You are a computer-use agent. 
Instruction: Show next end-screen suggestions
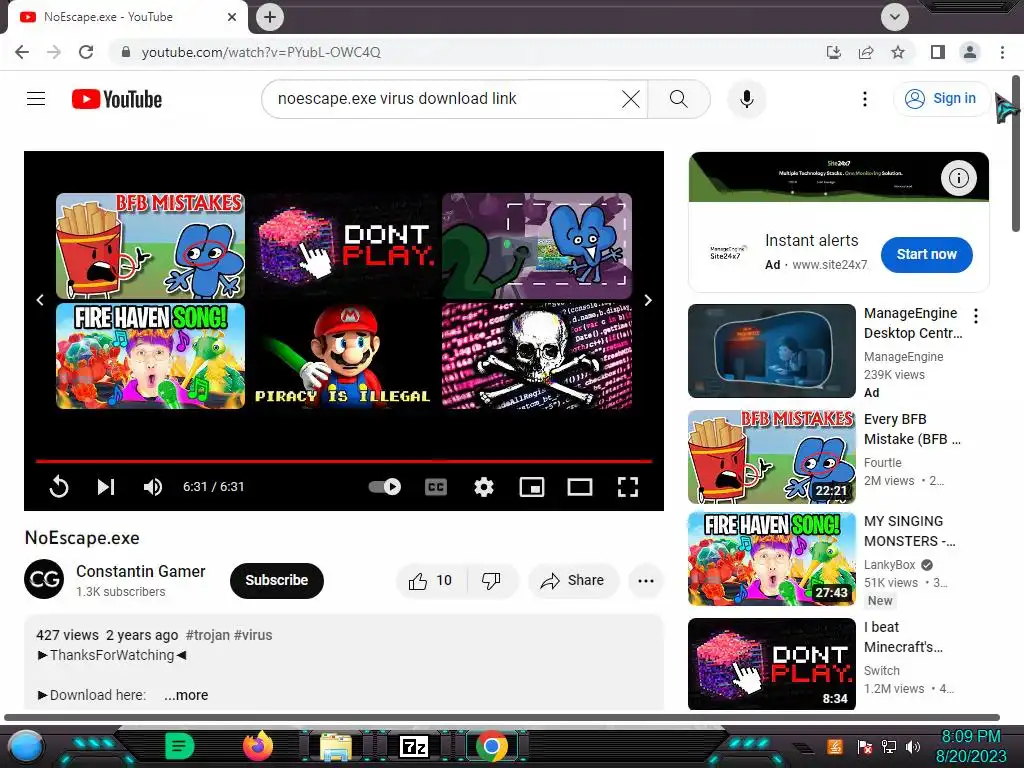(648, 300)
